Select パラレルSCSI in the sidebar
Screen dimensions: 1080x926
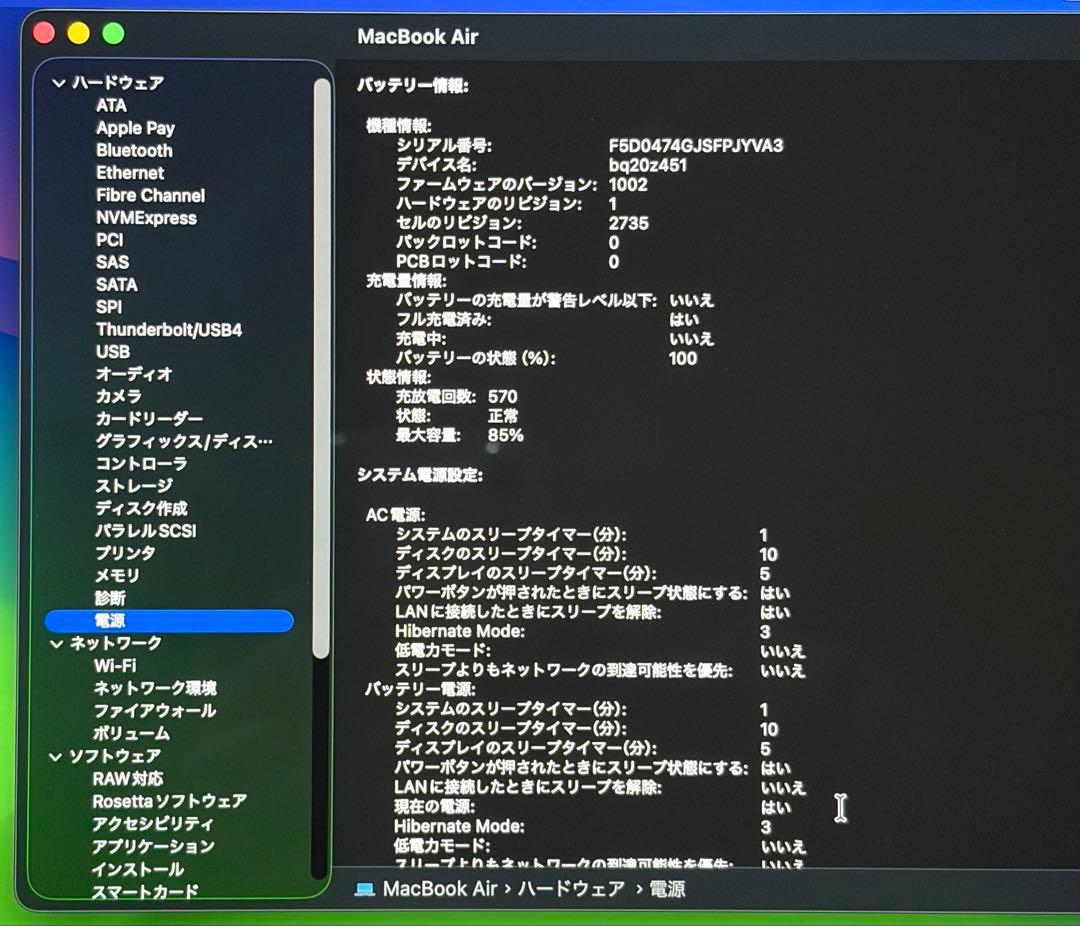coord(145,531)
